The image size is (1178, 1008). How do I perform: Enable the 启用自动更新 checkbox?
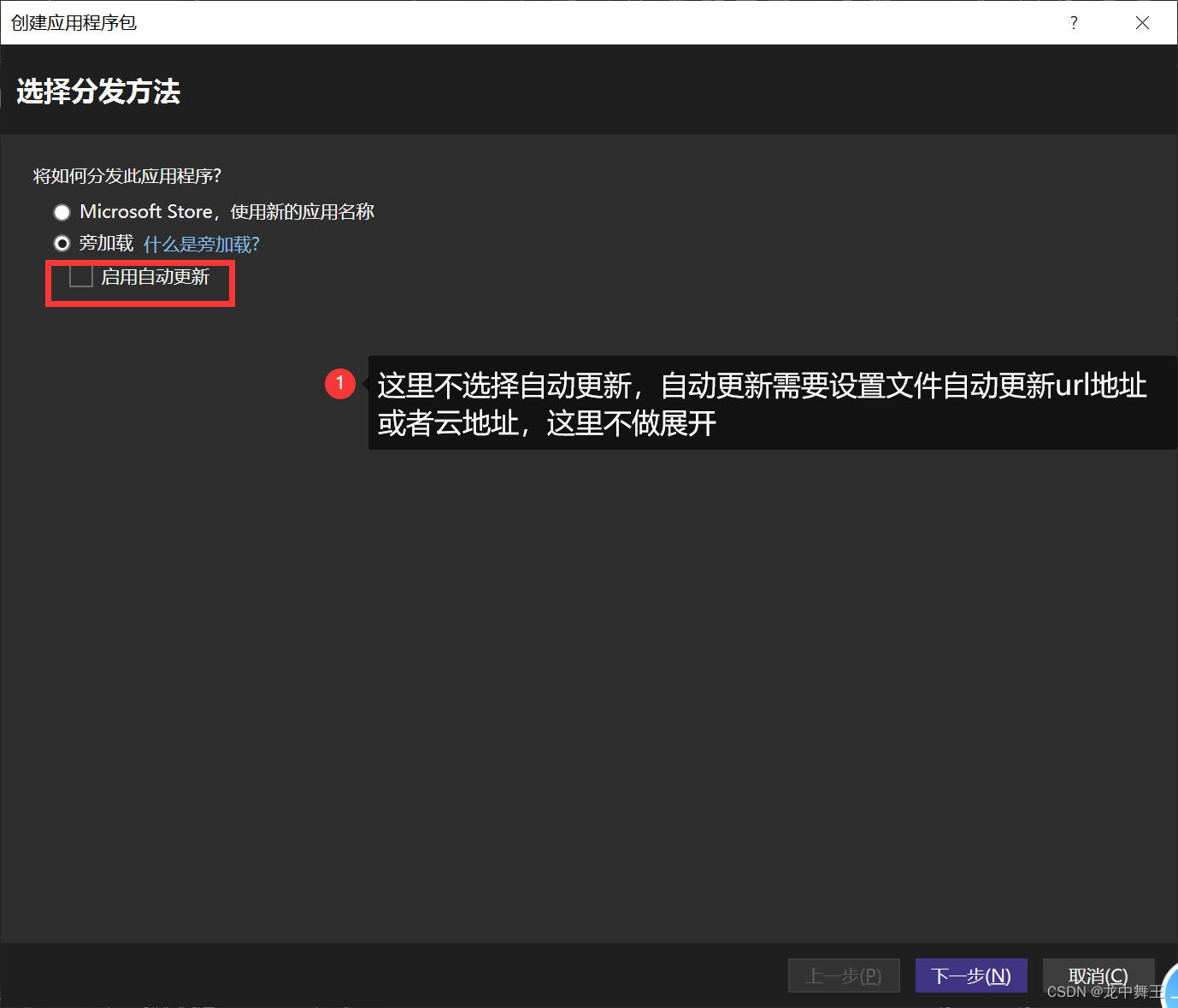[81, 276]
